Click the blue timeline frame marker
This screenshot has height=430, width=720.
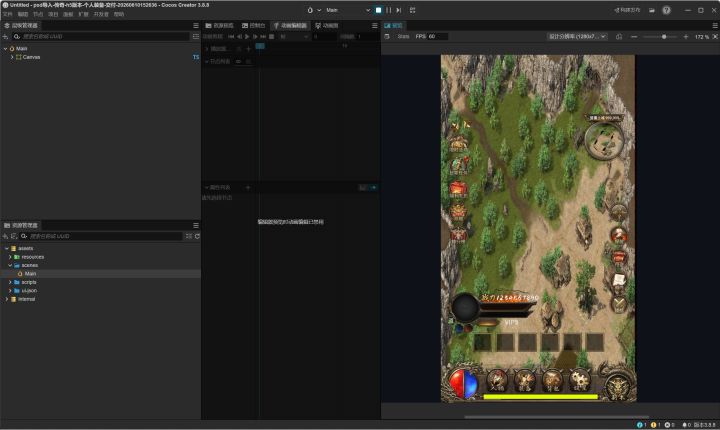click(x=260, y=46)
